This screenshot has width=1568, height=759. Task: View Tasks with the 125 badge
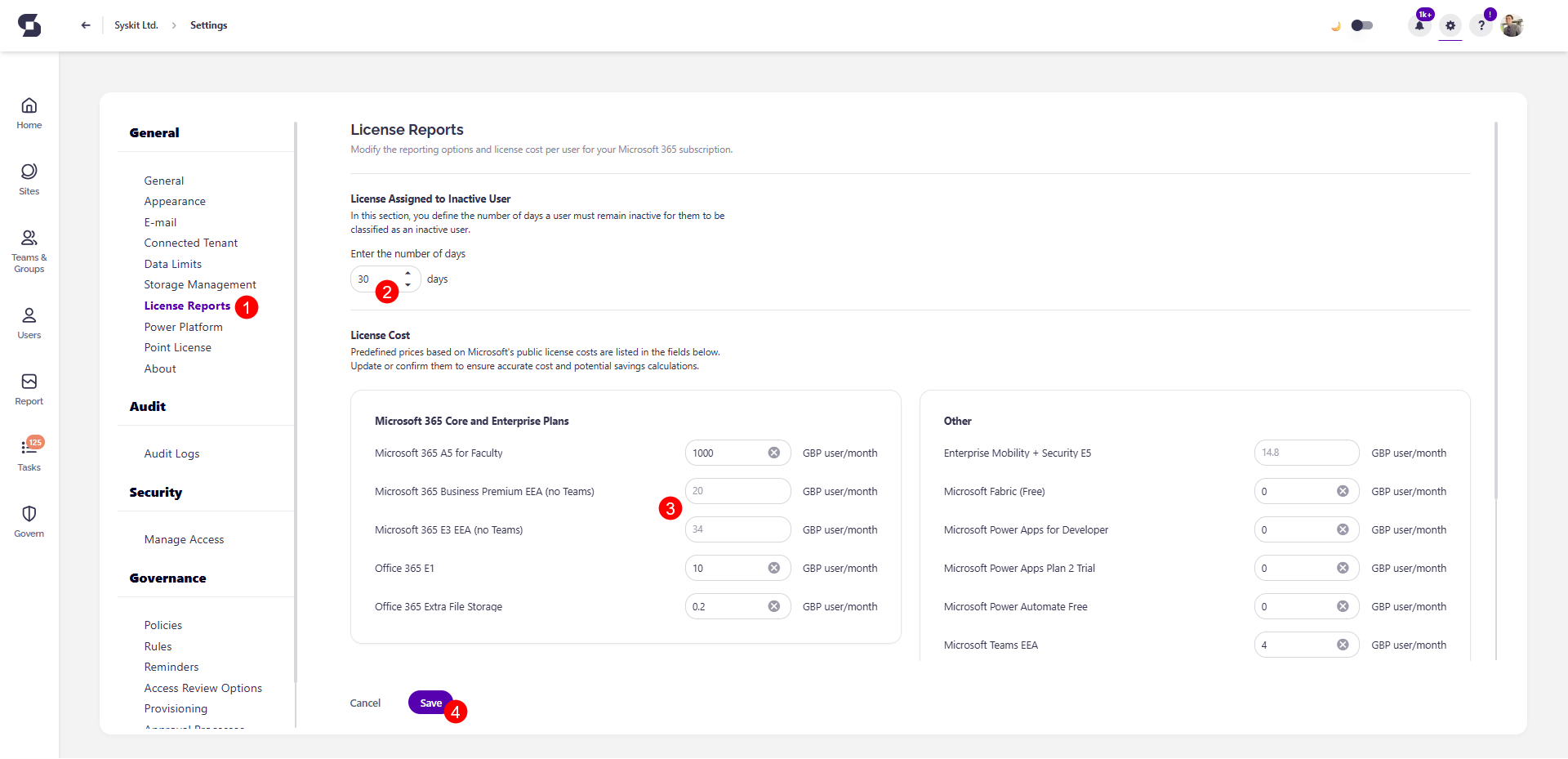[29, 455]
